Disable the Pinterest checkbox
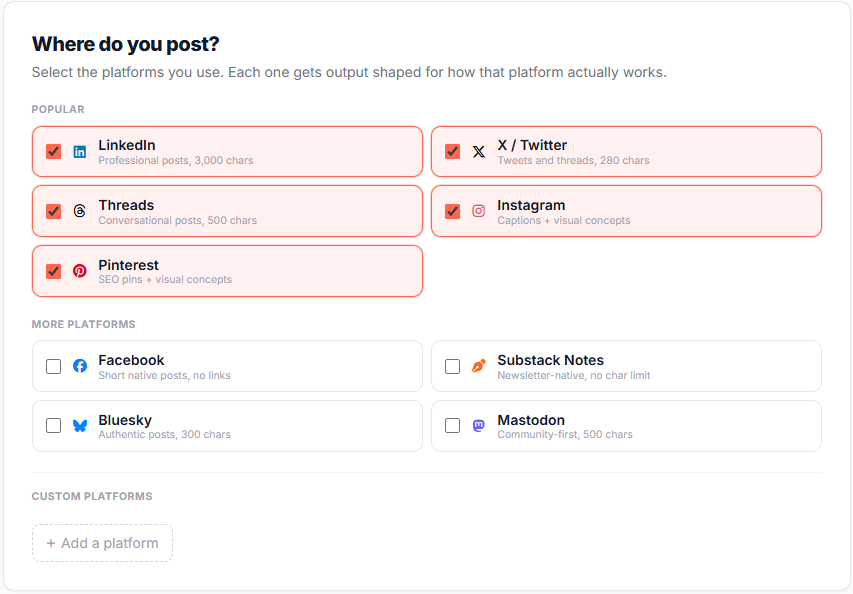The height and width of the screenshot is (594, 853). 53,271
